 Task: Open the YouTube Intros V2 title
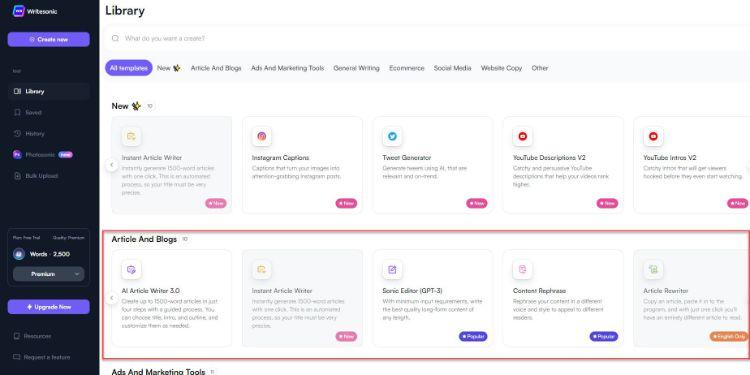pyautogui.click(x=670, y=157)
